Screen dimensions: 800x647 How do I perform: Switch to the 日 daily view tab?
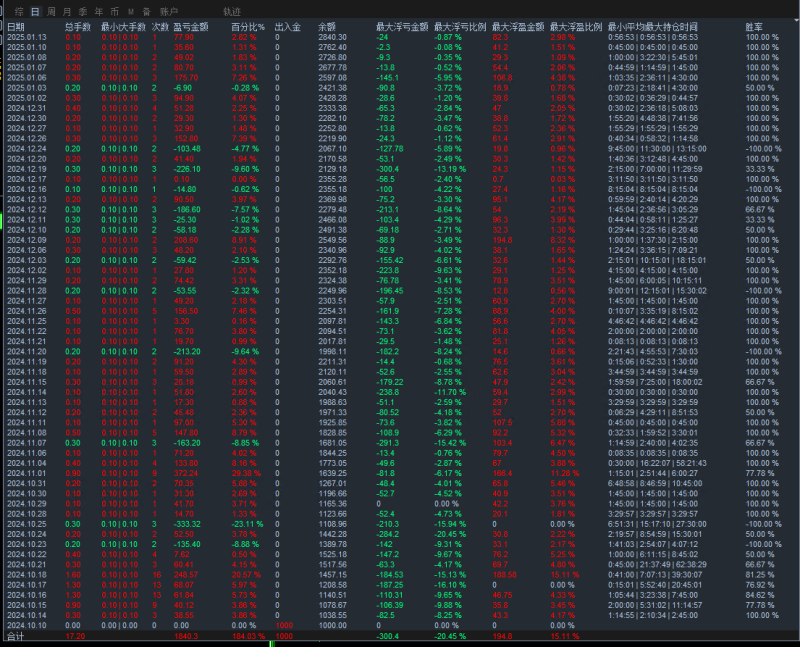[36, 10]
